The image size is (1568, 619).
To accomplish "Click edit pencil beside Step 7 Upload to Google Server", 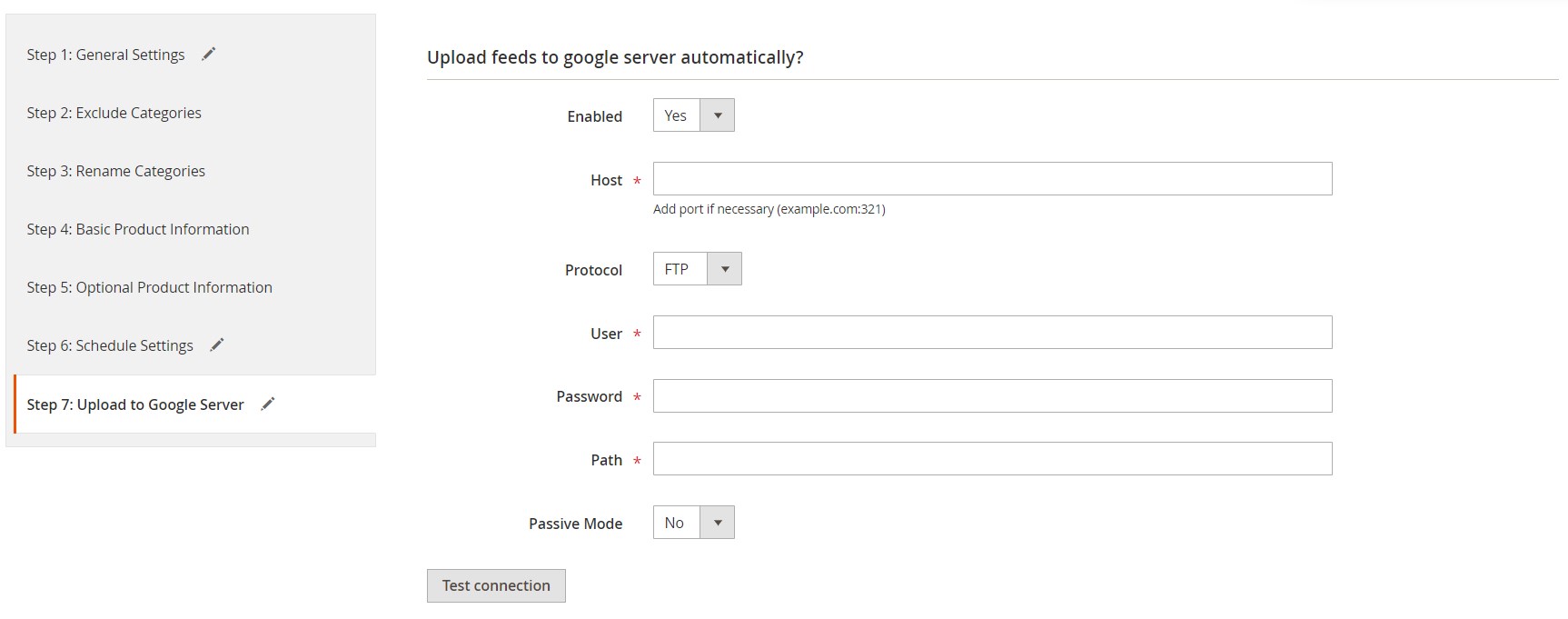I will click(267, 404).
